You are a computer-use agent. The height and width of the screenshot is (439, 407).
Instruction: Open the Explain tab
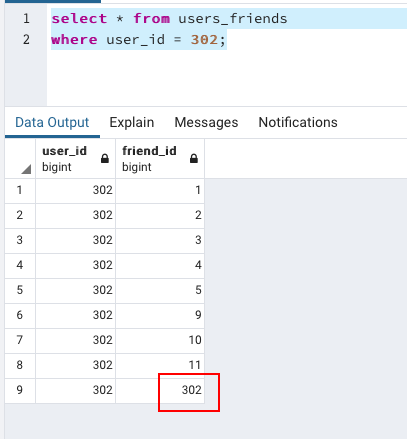click(x=132, y=122)
